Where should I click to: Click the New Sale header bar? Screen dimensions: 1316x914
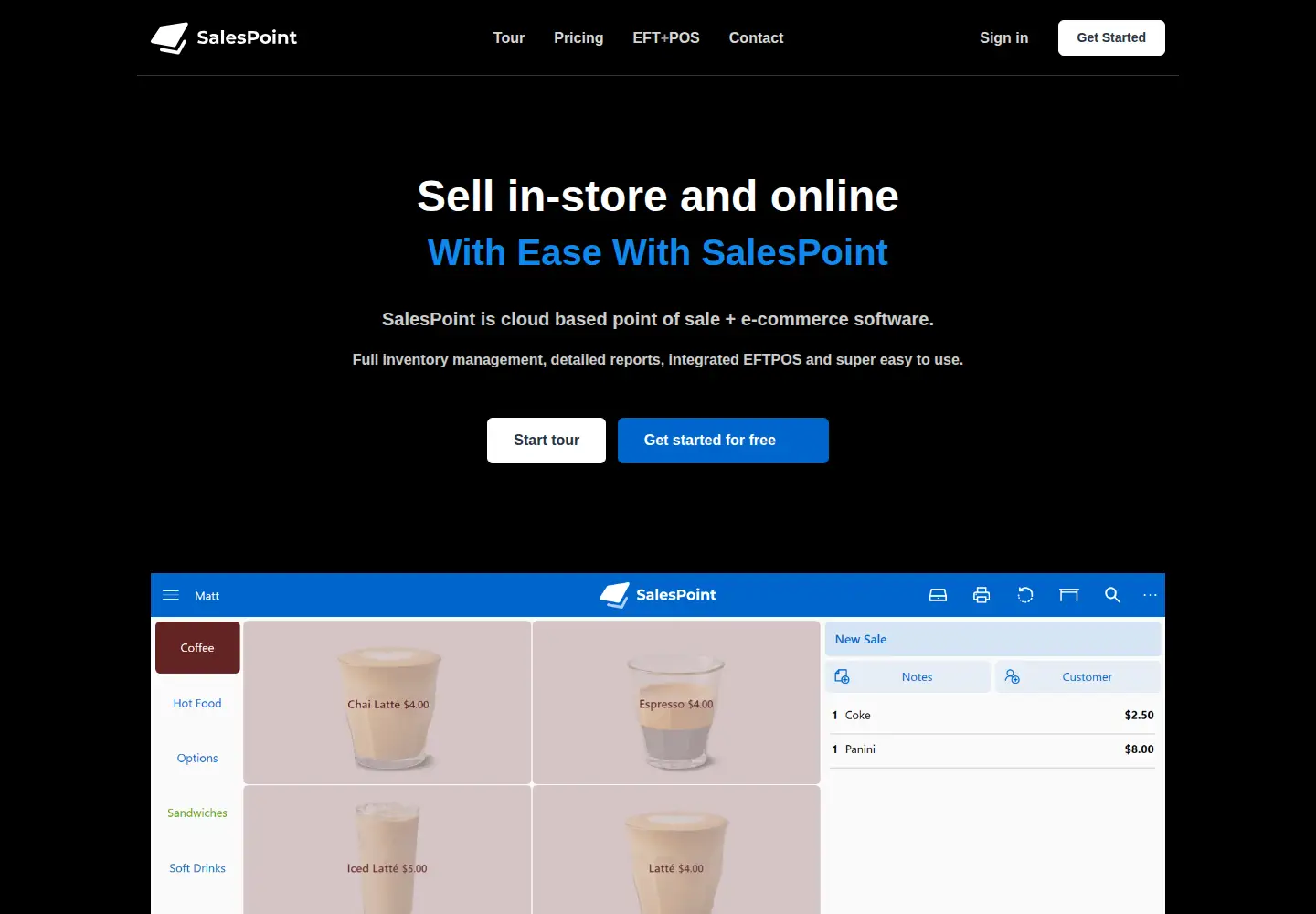[992, 639]
